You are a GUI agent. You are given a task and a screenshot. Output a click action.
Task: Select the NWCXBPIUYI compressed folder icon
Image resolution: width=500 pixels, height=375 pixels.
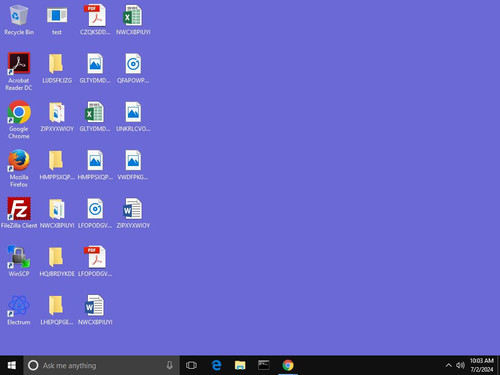57,213
